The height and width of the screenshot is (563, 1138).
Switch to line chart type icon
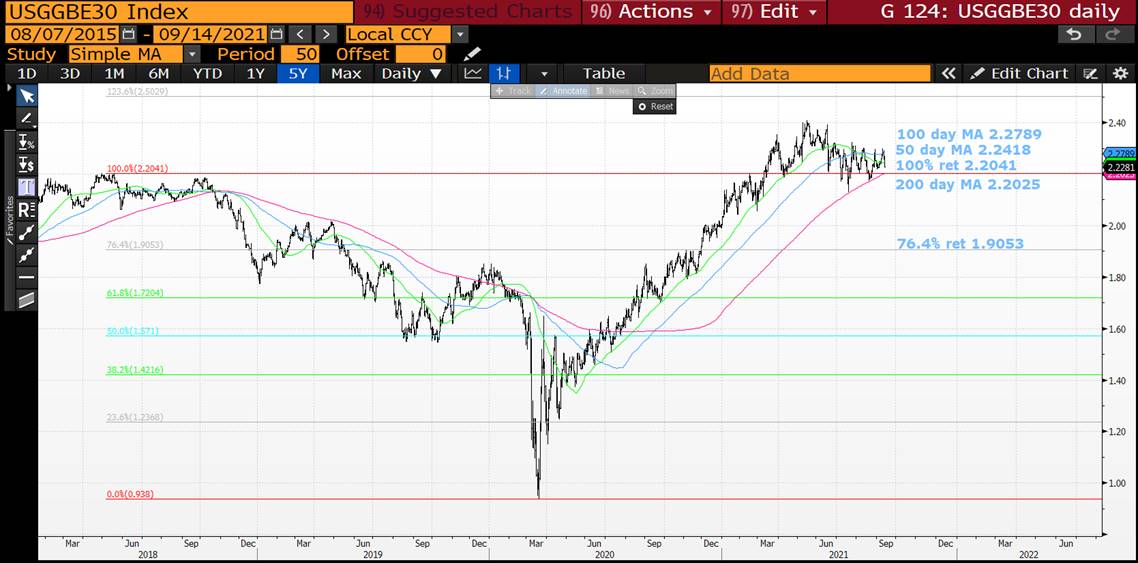[473, 73]
